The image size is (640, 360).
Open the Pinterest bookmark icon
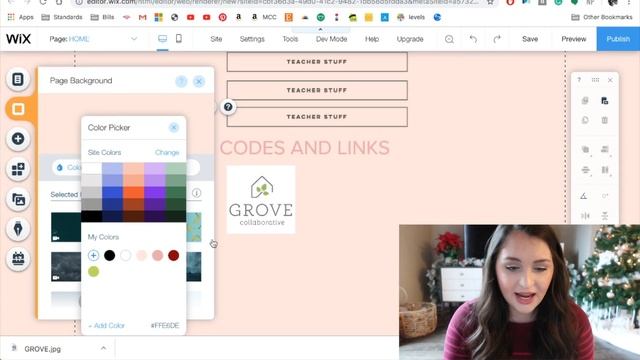coord(222,17)
